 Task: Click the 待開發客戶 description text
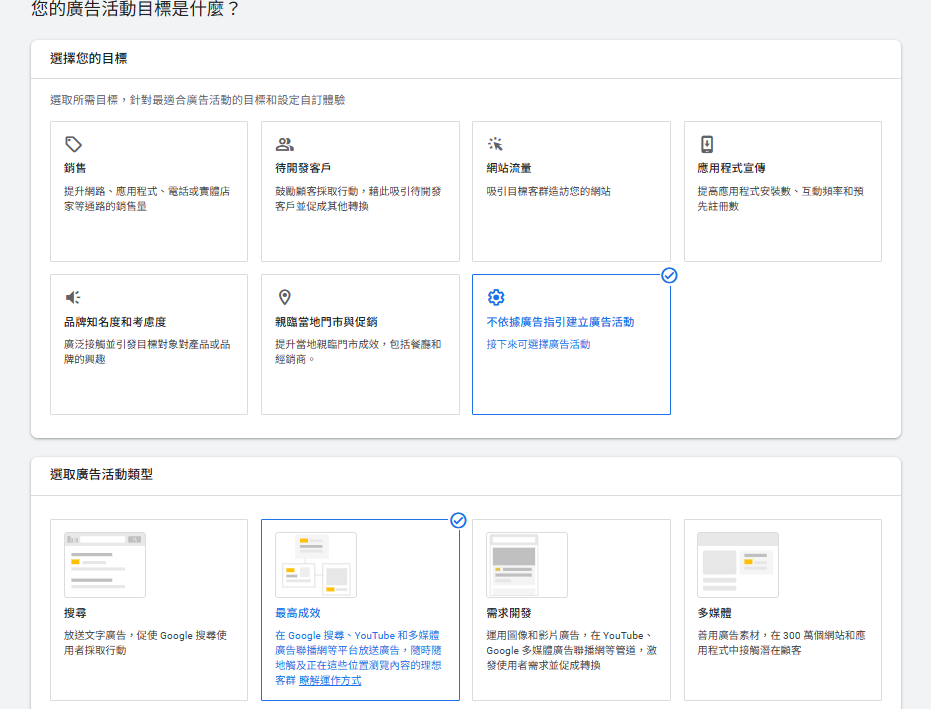pyautogui.click(x=358, y=198)
